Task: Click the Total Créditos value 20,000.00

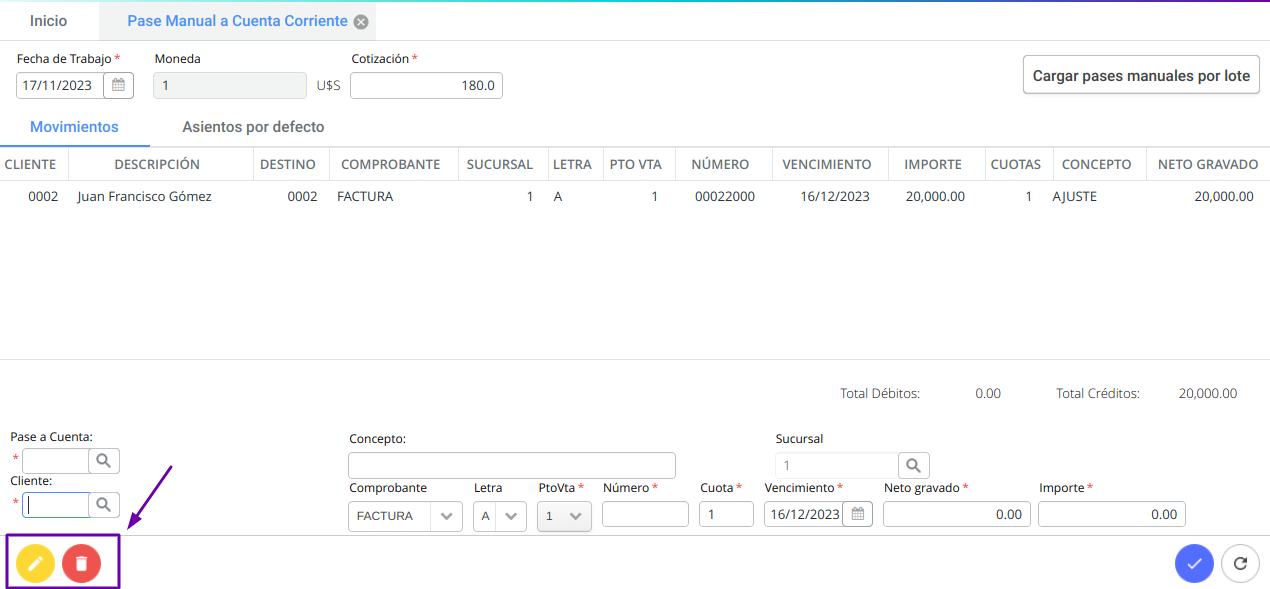Action: (x=1208, y=394)
